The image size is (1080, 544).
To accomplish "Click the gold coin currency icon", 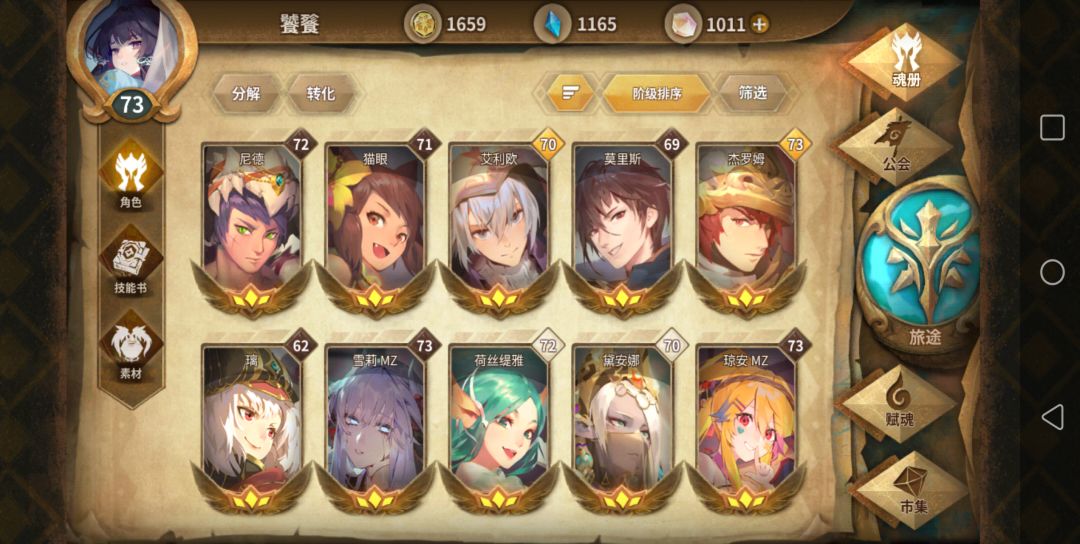I will [x=422, y=23].
